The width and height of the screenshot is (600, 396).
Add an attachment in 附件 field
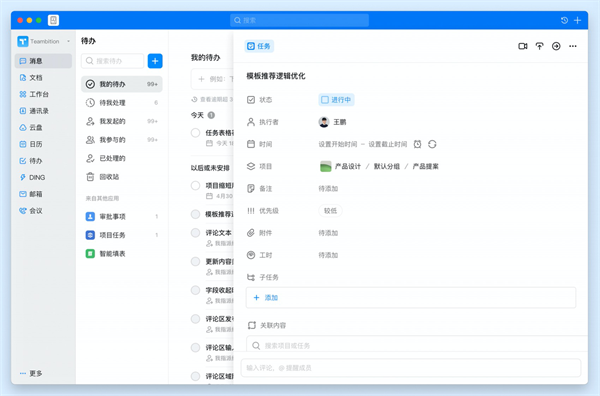coord(328,233)
